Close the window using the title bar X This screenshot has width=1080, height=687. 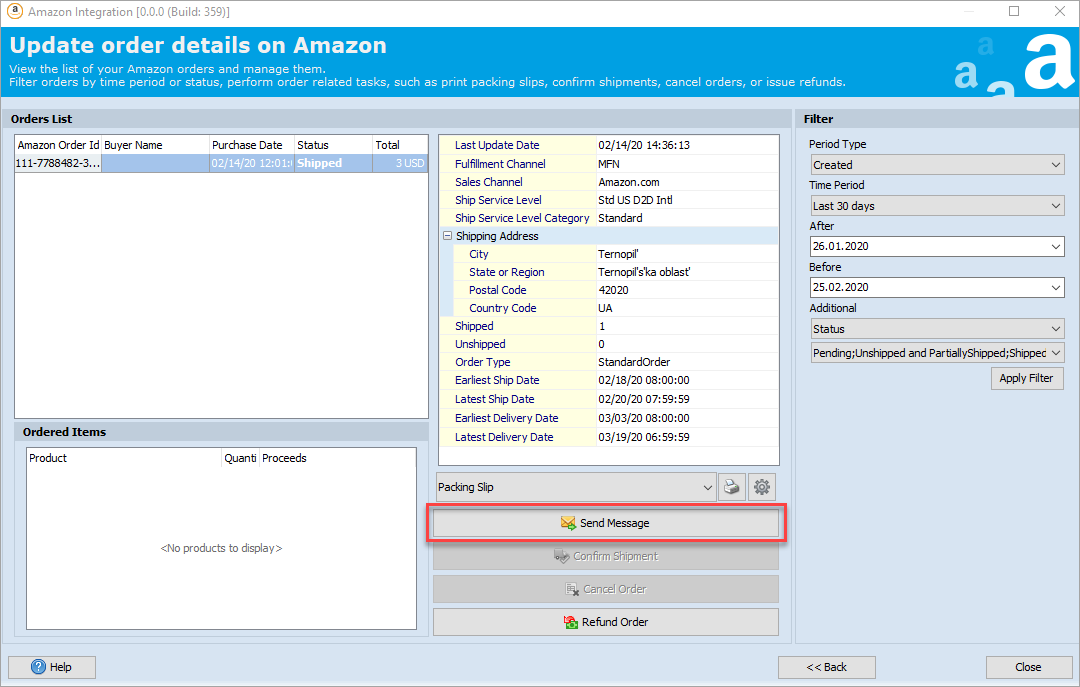(1060, 11)
